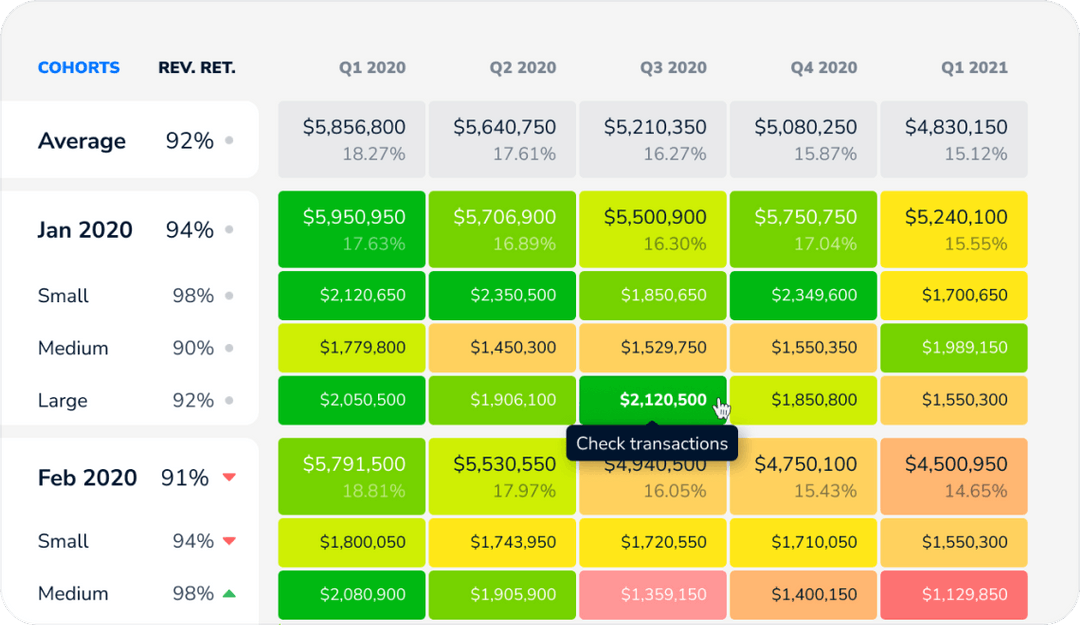Click the green up arrow beside Medium 98%
The width and height of the screenshot is (1080, 625).
pos(229,593)
